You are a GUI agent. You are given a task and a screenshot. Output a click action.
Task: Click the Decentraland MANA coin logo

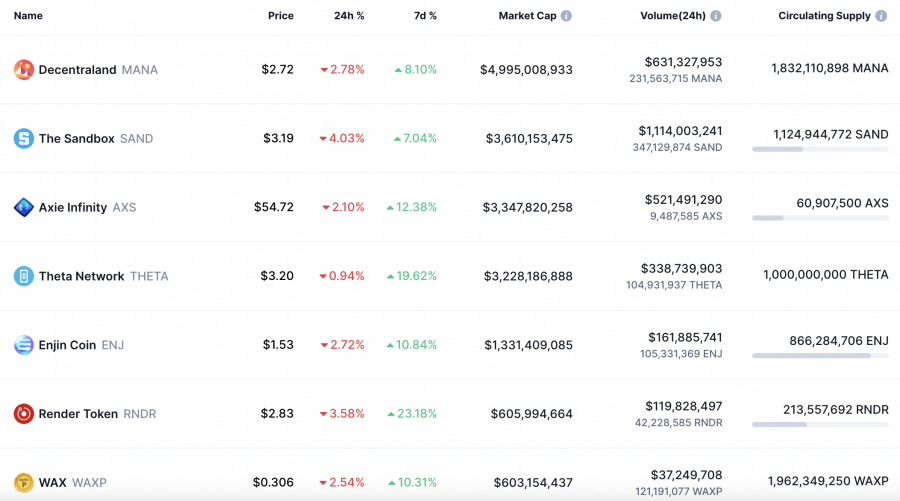point(23,70)
